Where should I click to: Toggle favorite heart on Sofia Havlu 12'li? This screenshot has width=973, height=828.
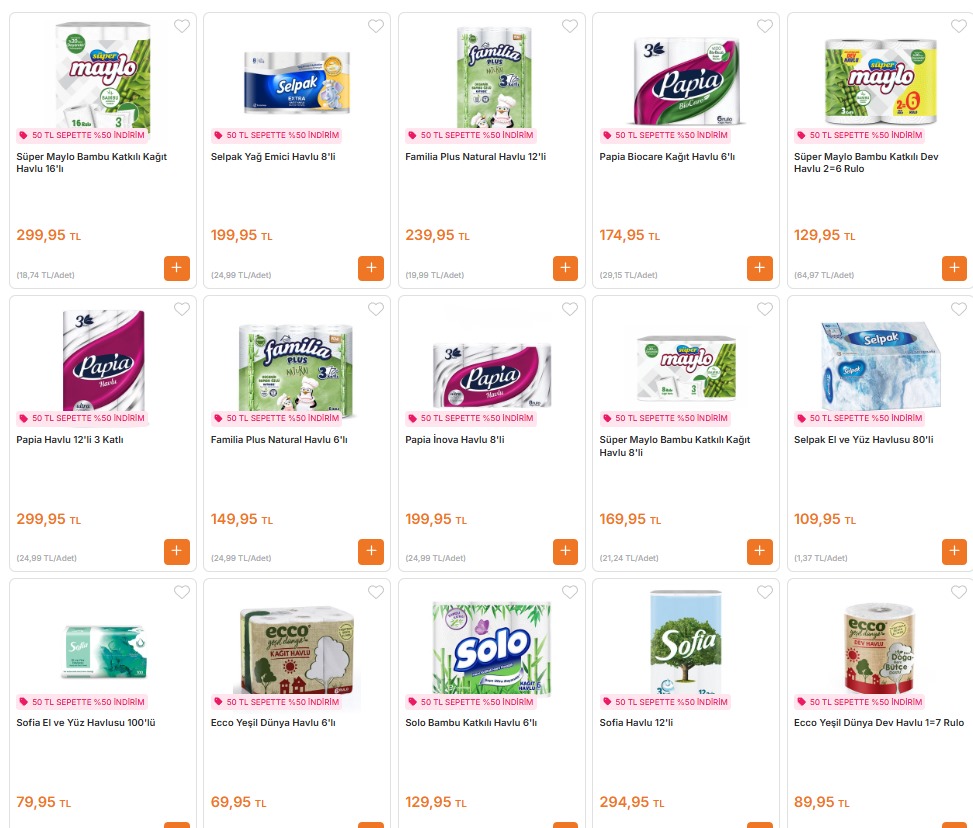point(764,592)
